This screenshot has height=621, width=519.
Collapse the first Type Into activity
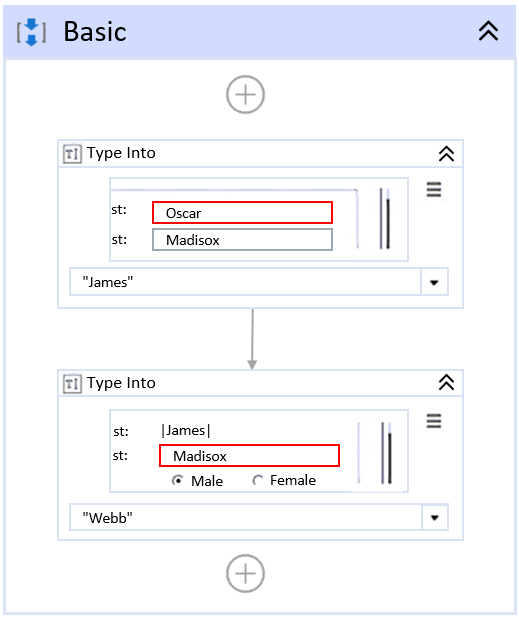446,154
